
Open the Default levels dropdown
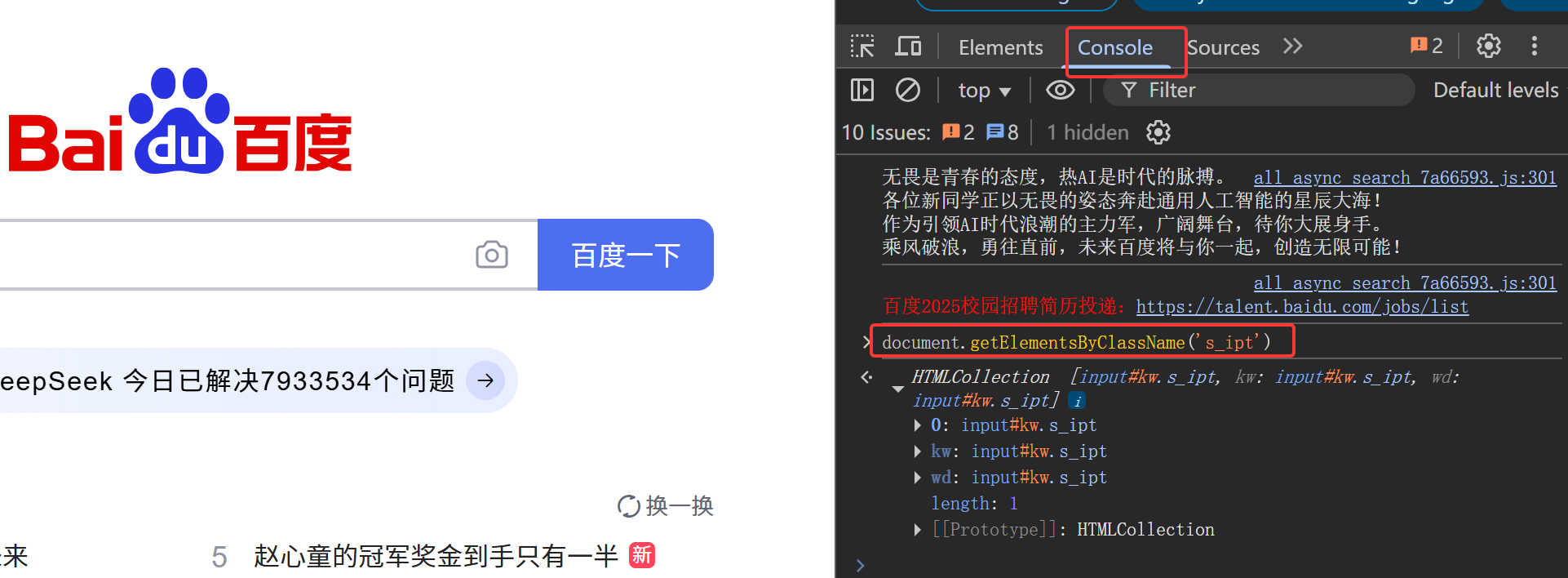pos(1498,90)
